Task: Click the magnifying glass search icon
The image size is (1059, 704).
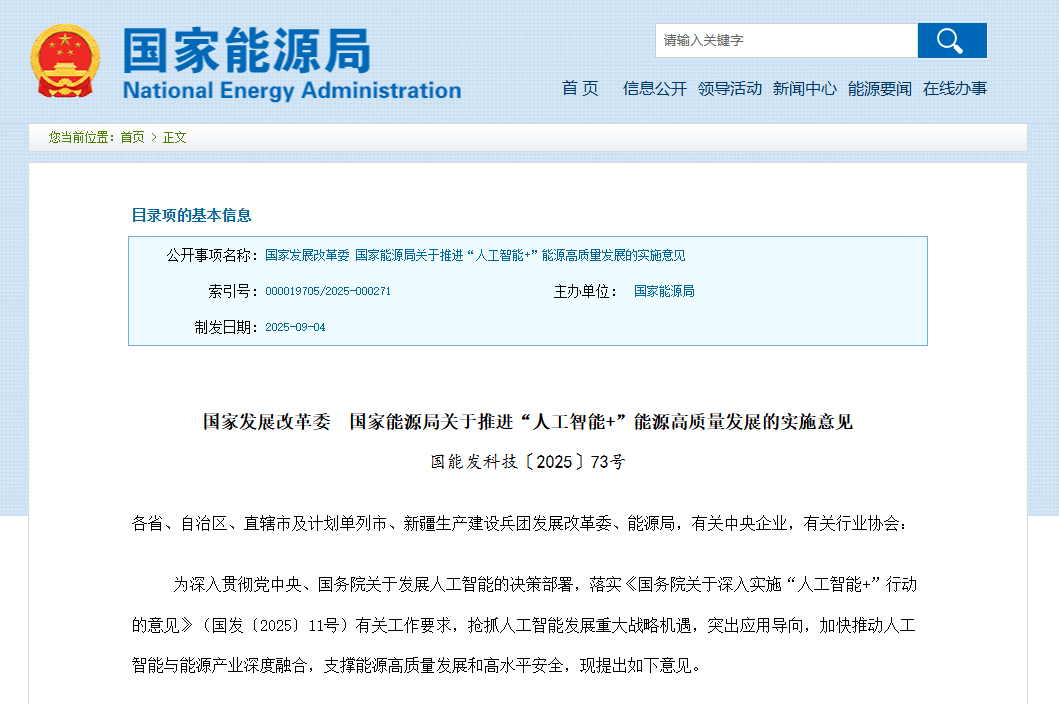Action: (950, 40)
